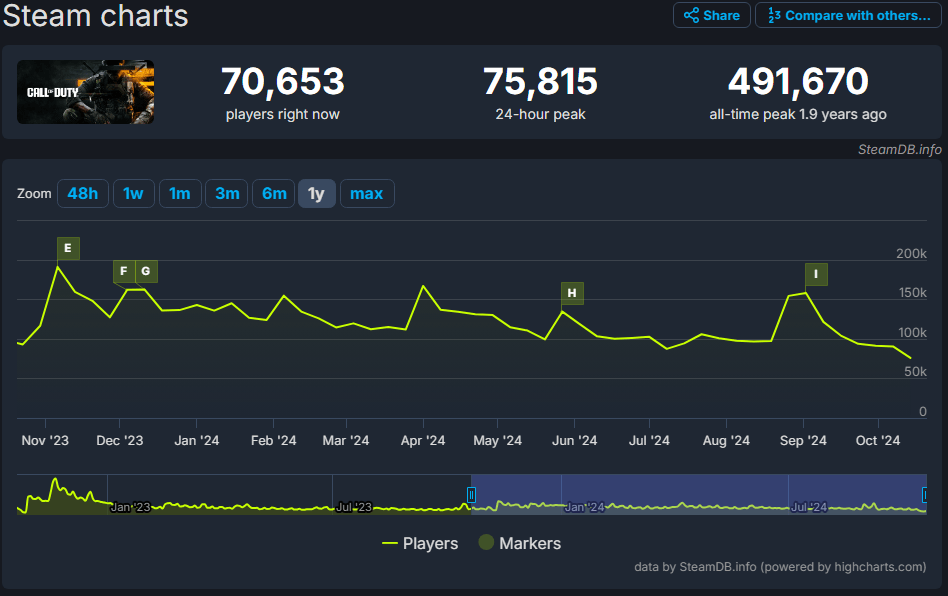Click the Apr '24 axis label
The image size is (948, 596).
(423, 441)
